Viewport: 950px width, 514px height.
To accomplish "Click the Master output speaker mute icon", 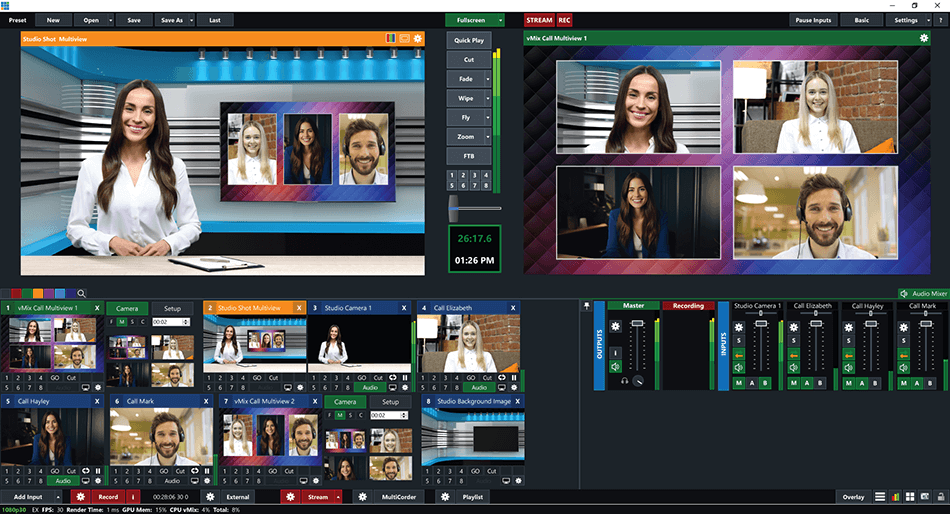I will click(616, 366).
